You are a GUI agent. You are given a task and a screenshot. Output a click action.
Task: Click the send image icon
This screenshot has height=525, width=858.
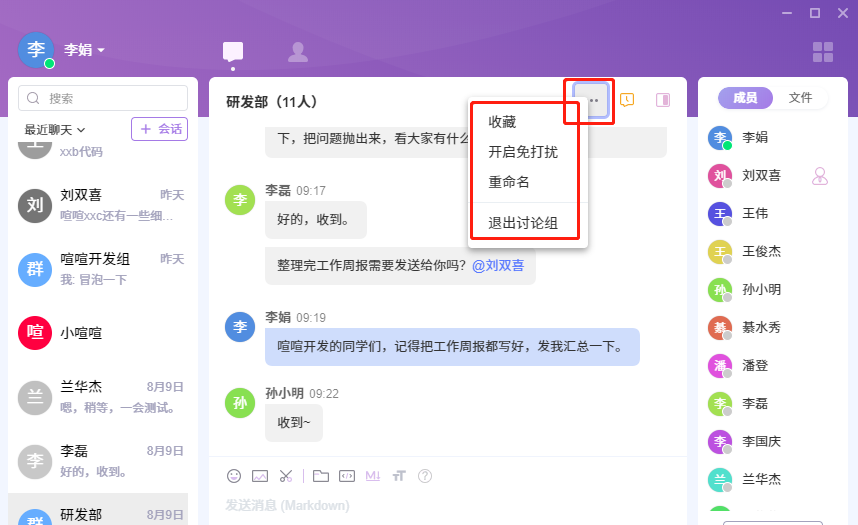pos(260,476)
